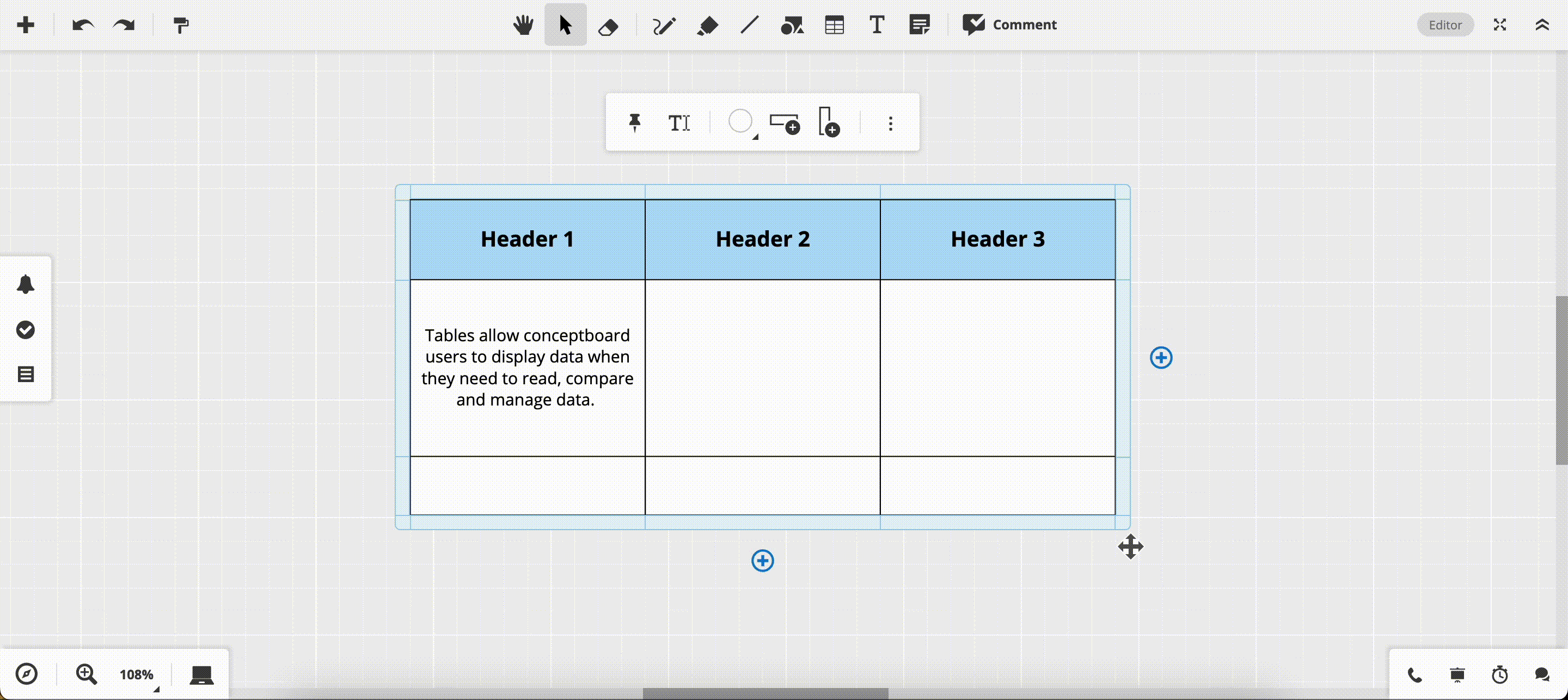Viewport: 1568px width, 700px height.
Task: Open the zoom level 108% dropdown
Action: coord(137,674)
